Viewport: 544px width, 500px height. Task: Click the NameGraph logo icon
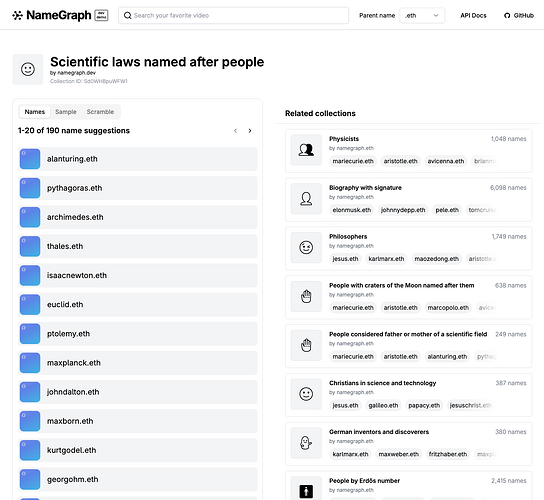(x=17, y=15)
